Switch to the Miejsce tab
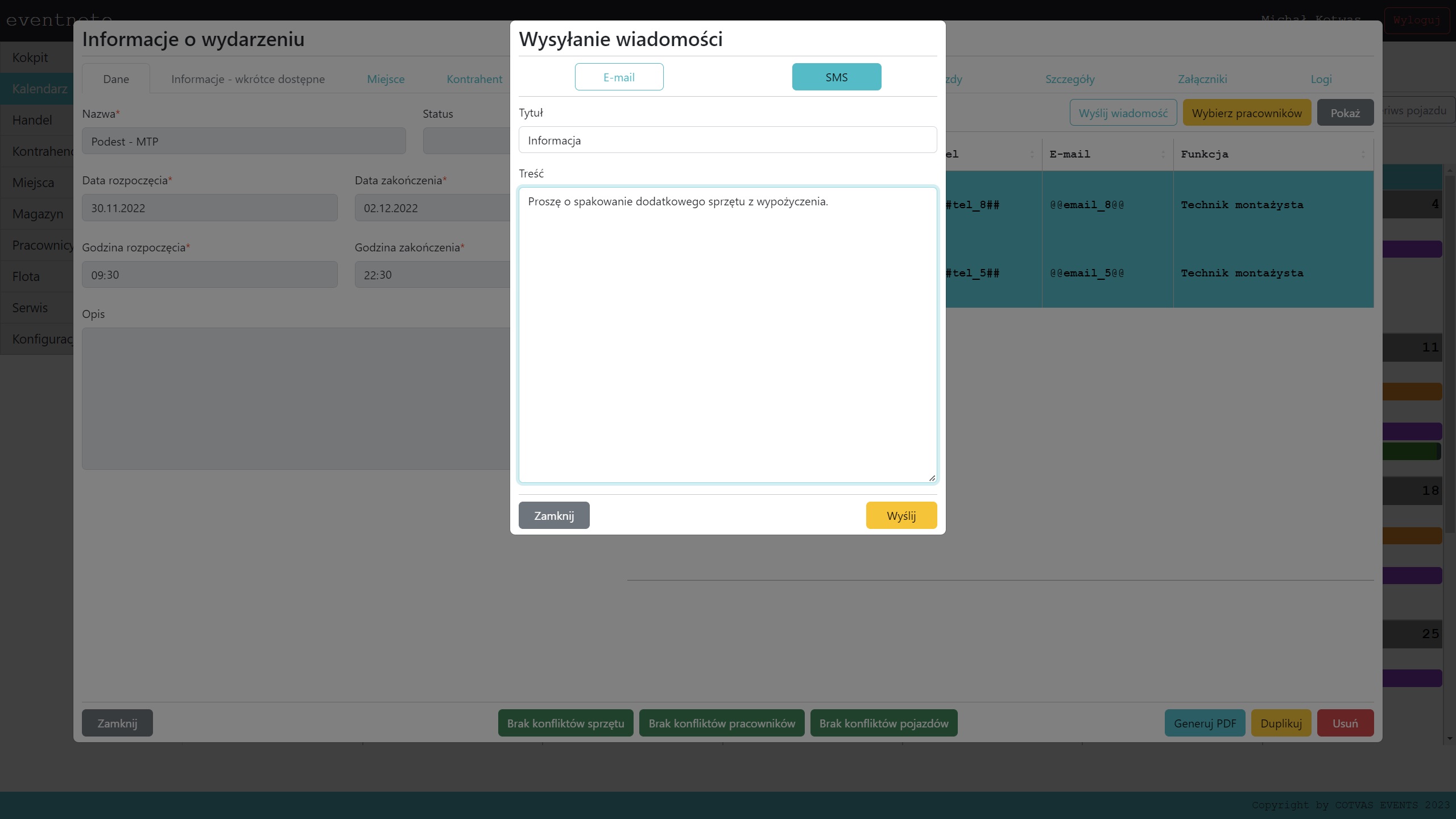This screenshot has height=819, width=1456. [x=386, y=79]
